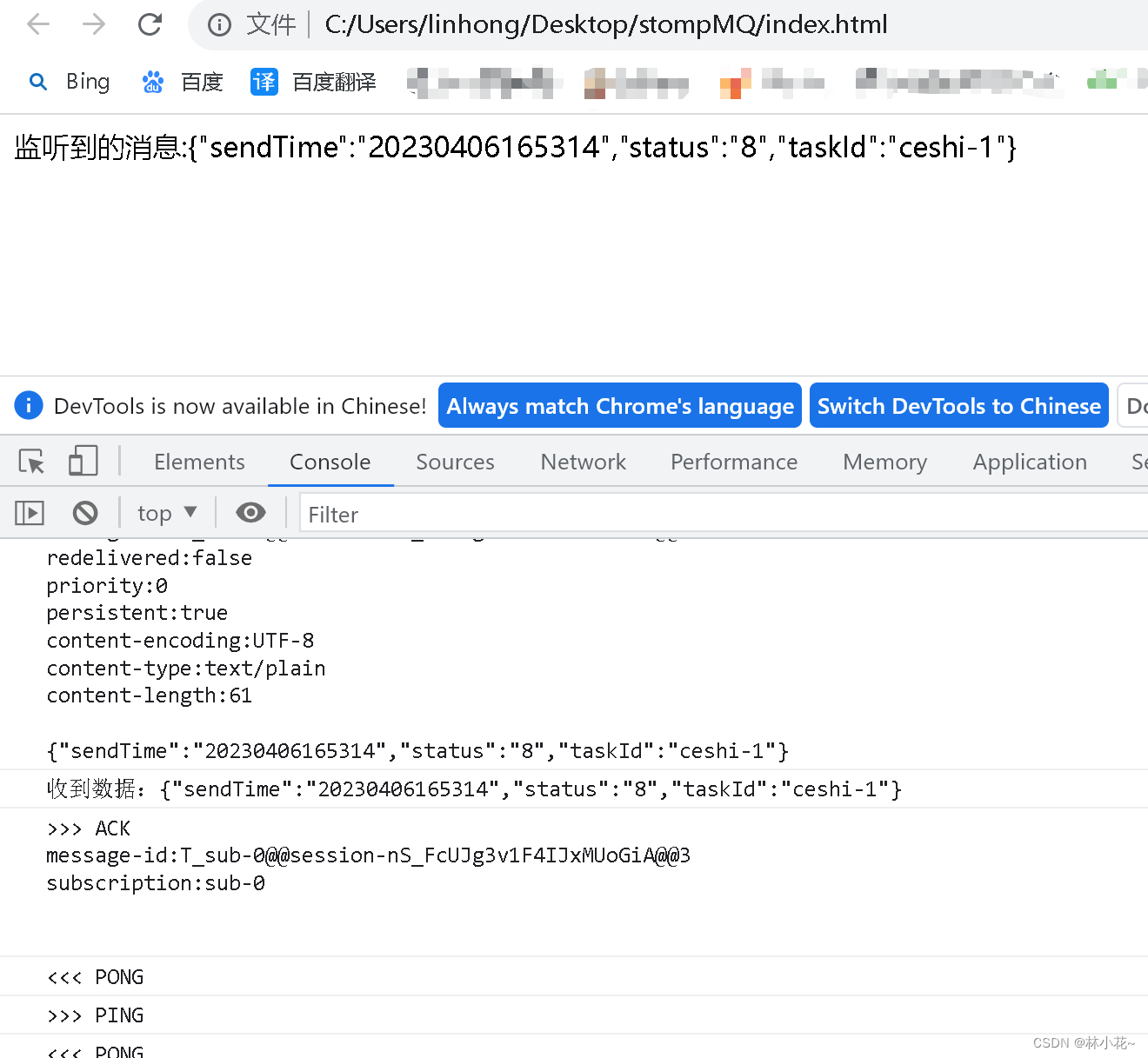Select the persistent:true log line
The height and width of the screenshot is (1058, 1148).
click(137, 613)
